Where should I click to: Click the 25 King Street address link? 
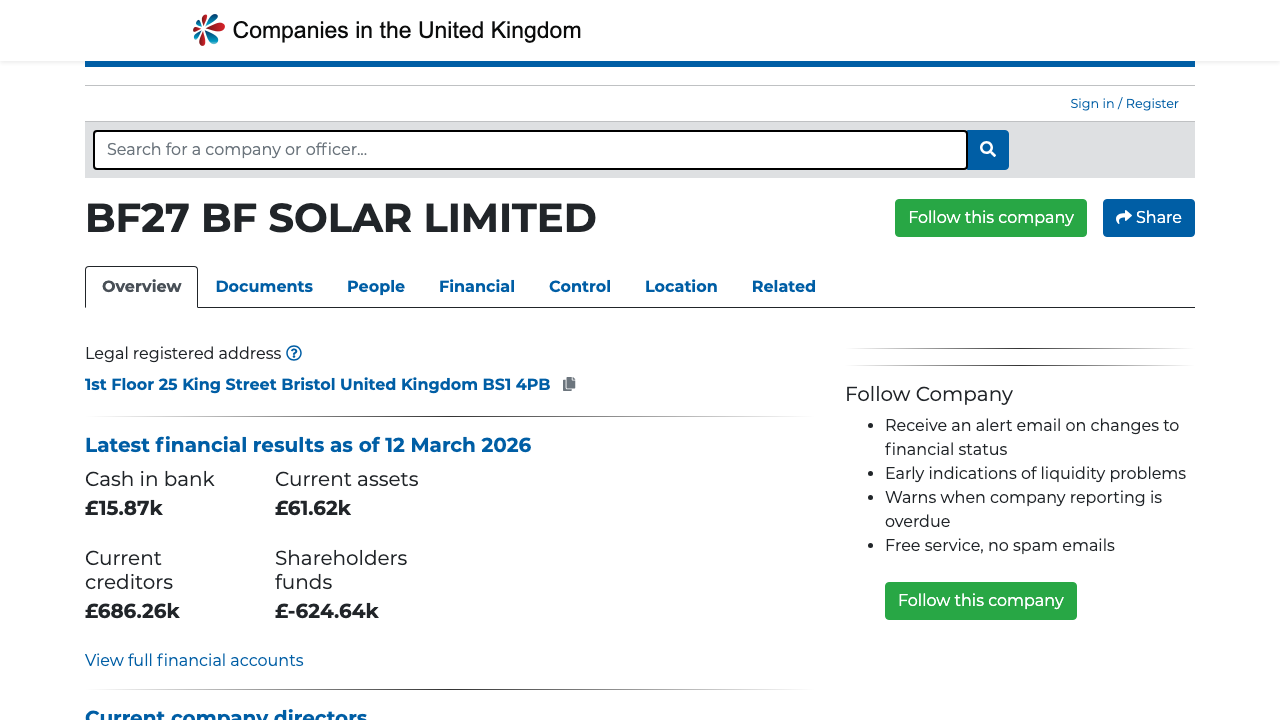(x=317, y=384)
